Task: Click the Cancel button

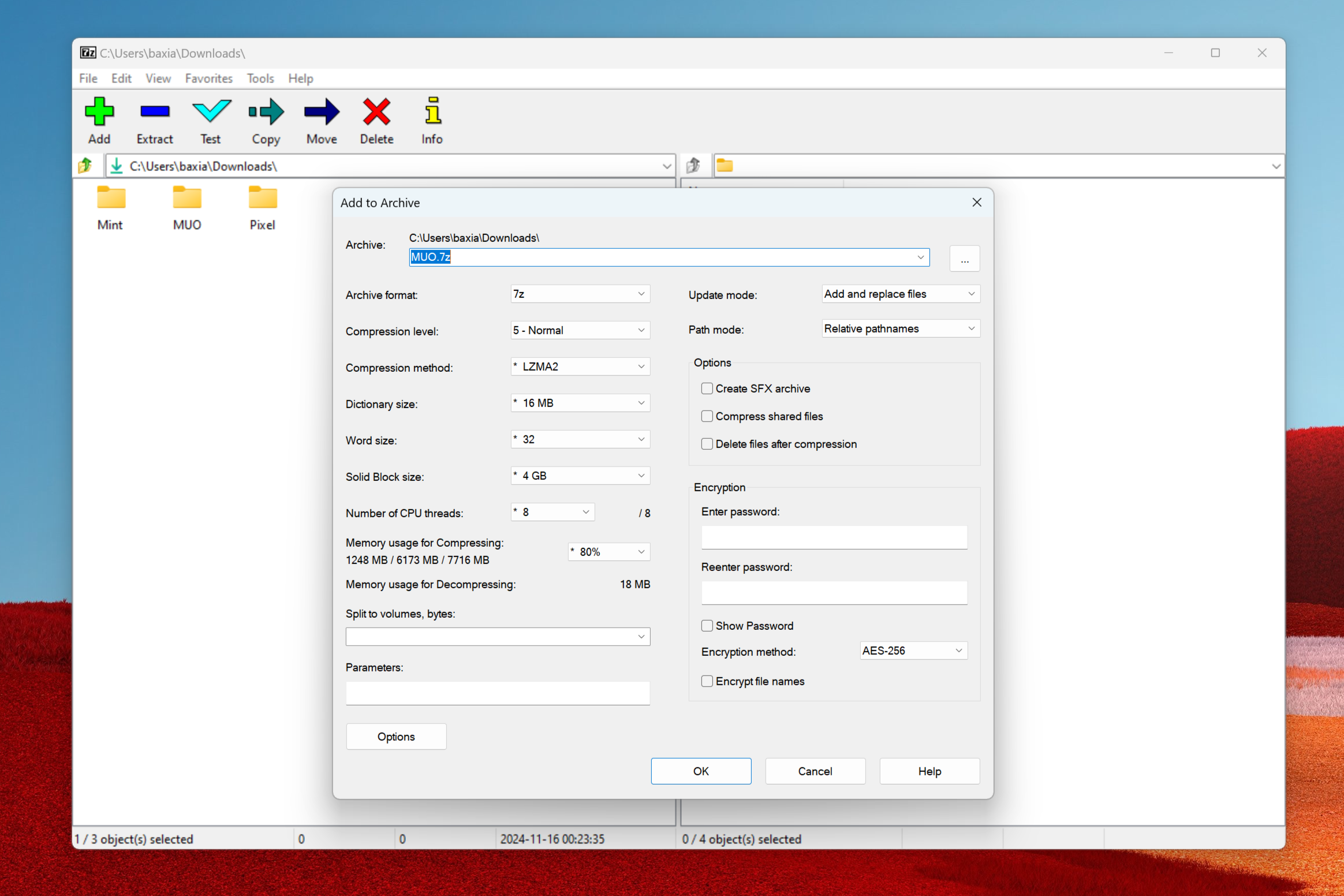Action: pyautogui.click(x=815, y=771)
